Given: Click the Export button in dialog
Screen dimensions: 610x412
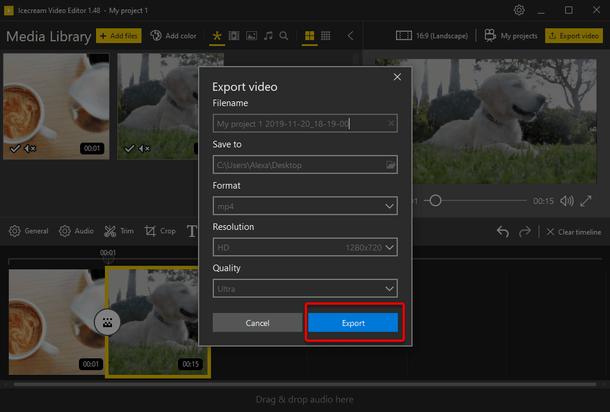Looking at the screenshot, I should point(353,323).
